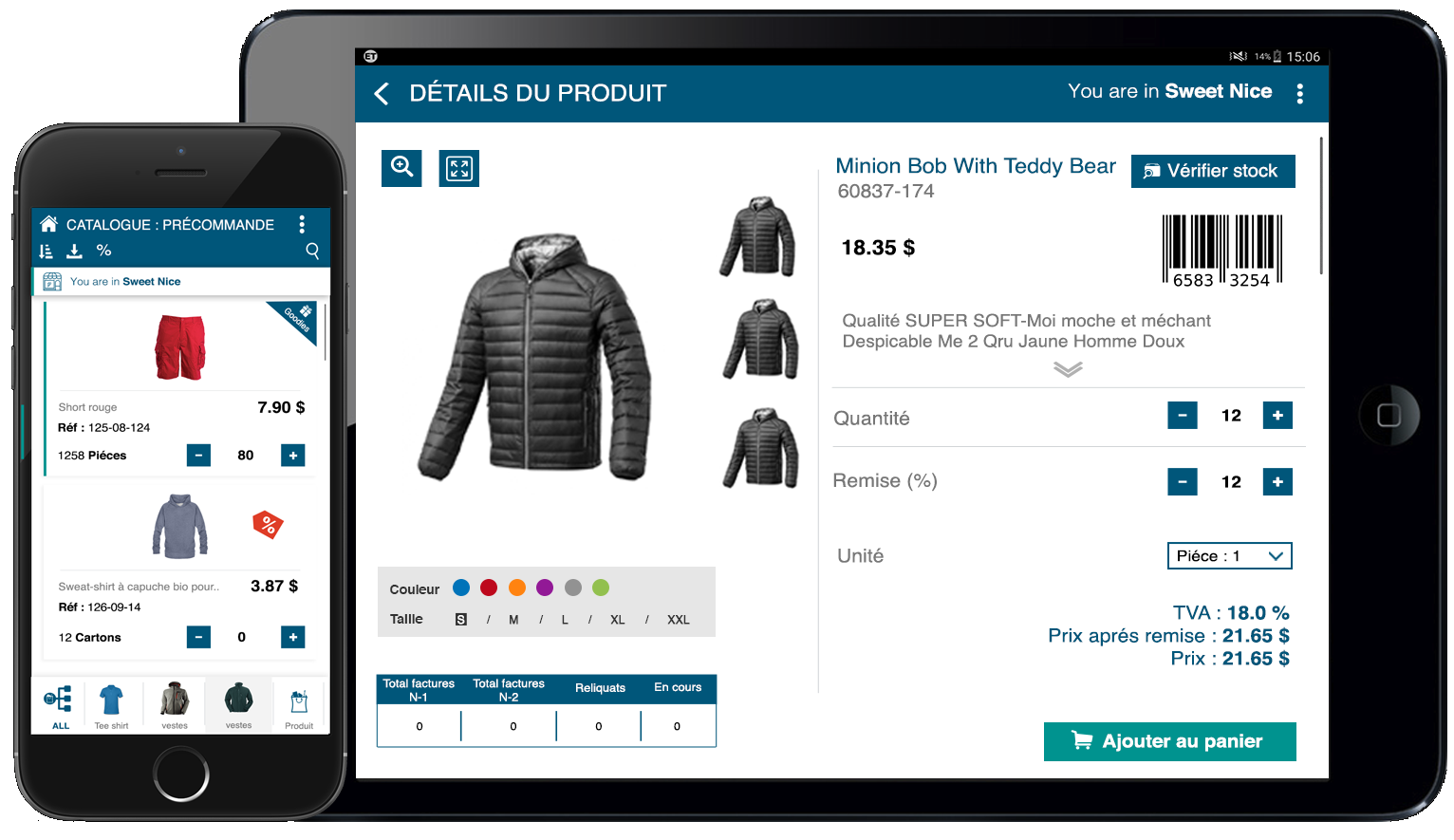Tap the magnifier zoom icon above jacket image
This screenshot has height=840, width=1454.
tap(401, 168)
